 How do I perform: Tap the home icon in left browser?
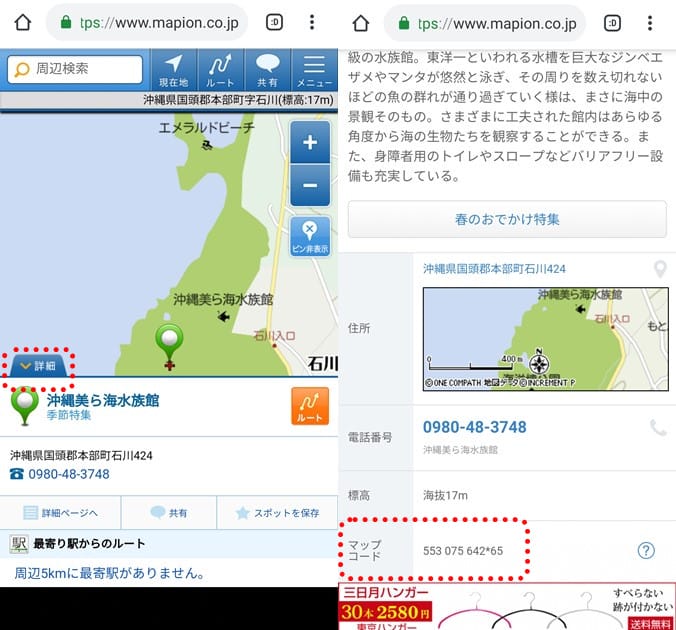pyautogui.click(x=23, y=22)
